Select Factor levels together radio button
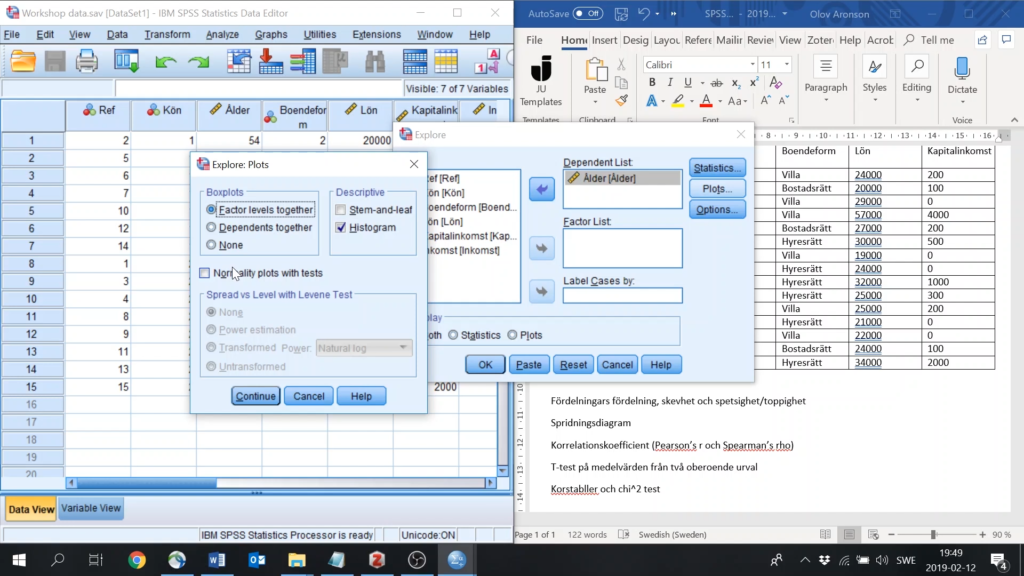Image resolution: width=1024 pixels, height=576 pixels. click(x=211, y=210)
